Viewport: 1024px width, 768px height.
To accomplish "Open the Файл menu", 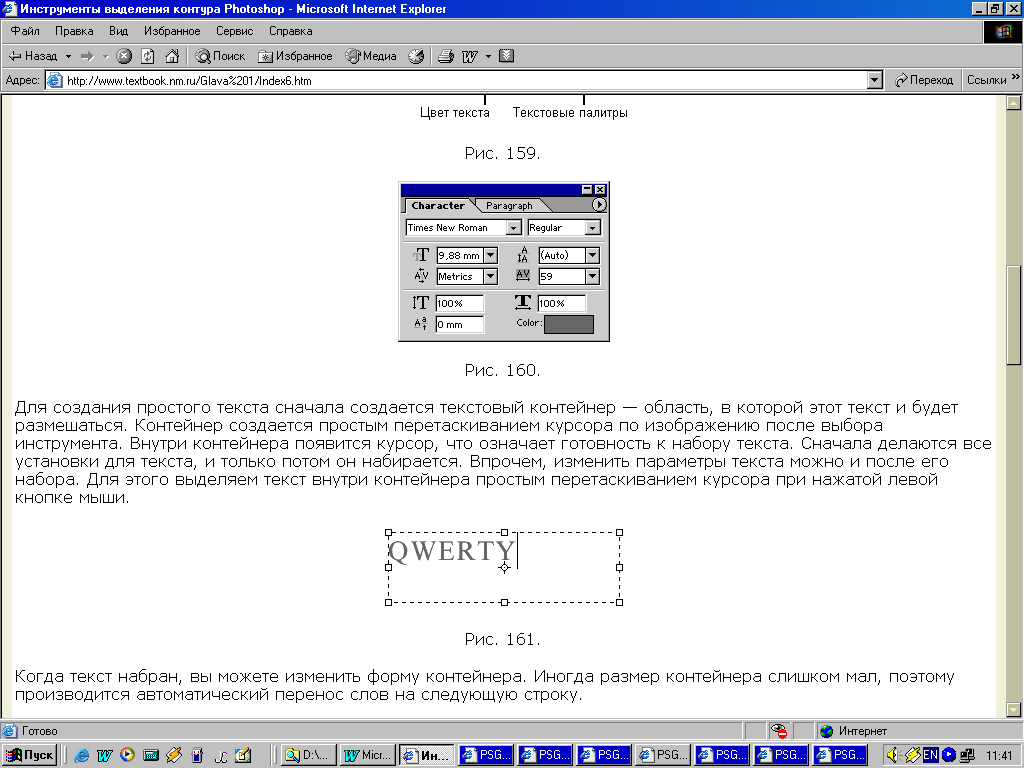I will coord(25,31).
